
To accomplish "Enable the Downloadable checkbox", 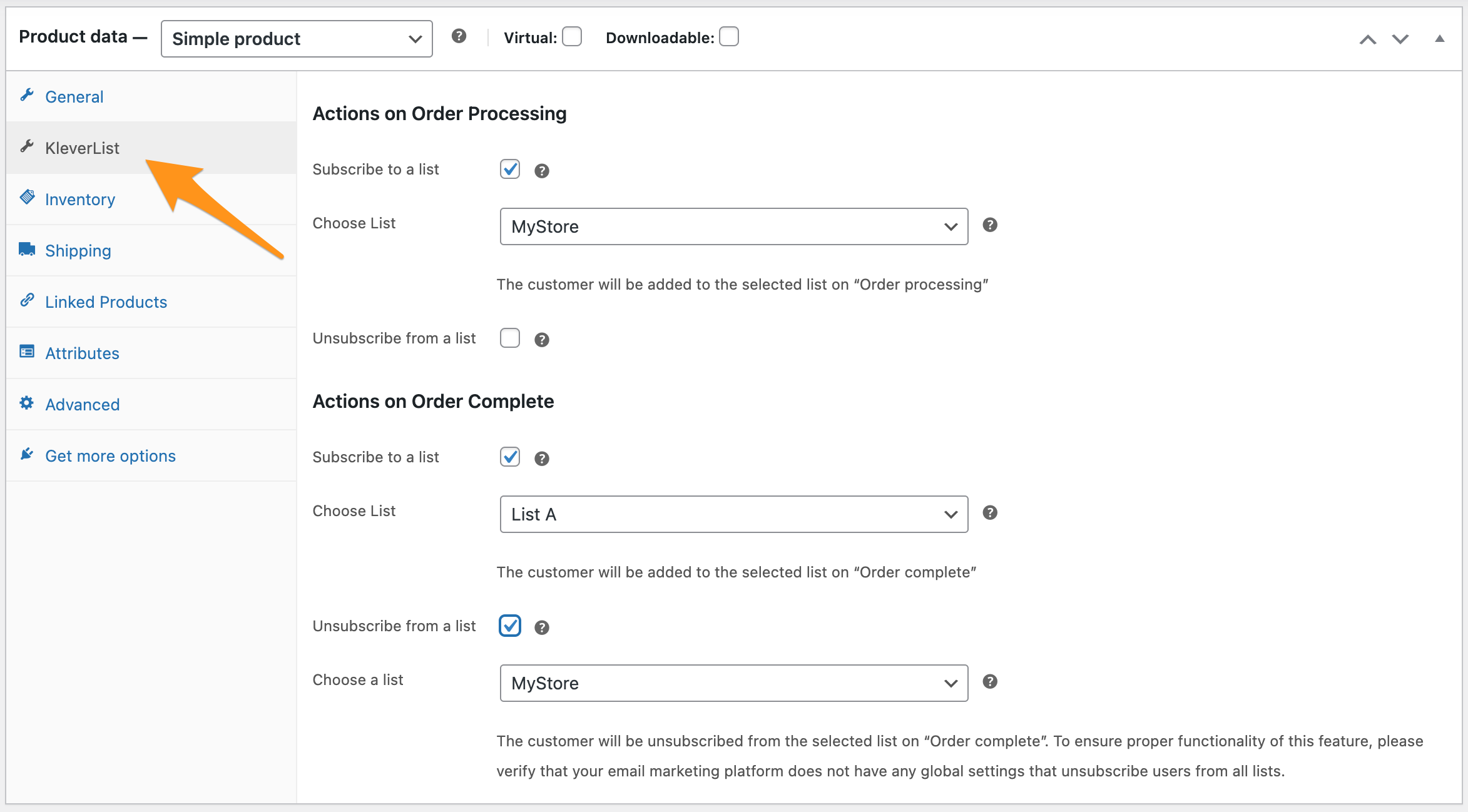I will point(729,37).
